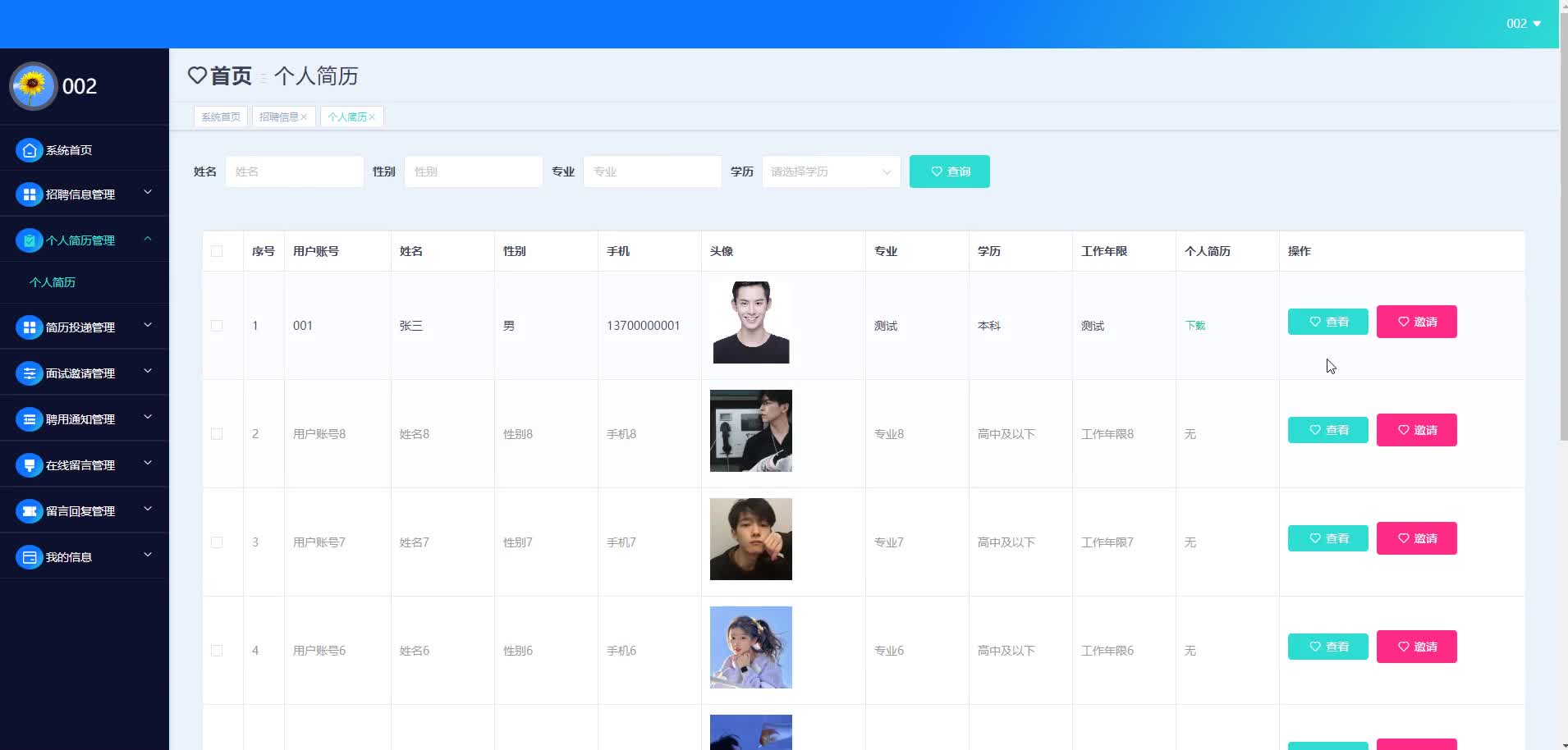
Task: Click the phone number 13700000001
Action: tap(644, 326)
